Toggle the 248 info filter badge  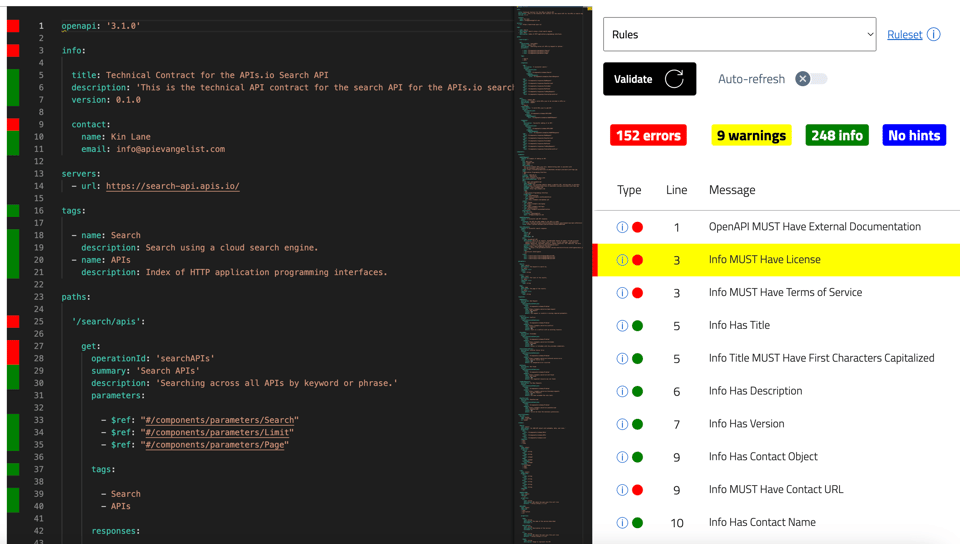(837, 135)
